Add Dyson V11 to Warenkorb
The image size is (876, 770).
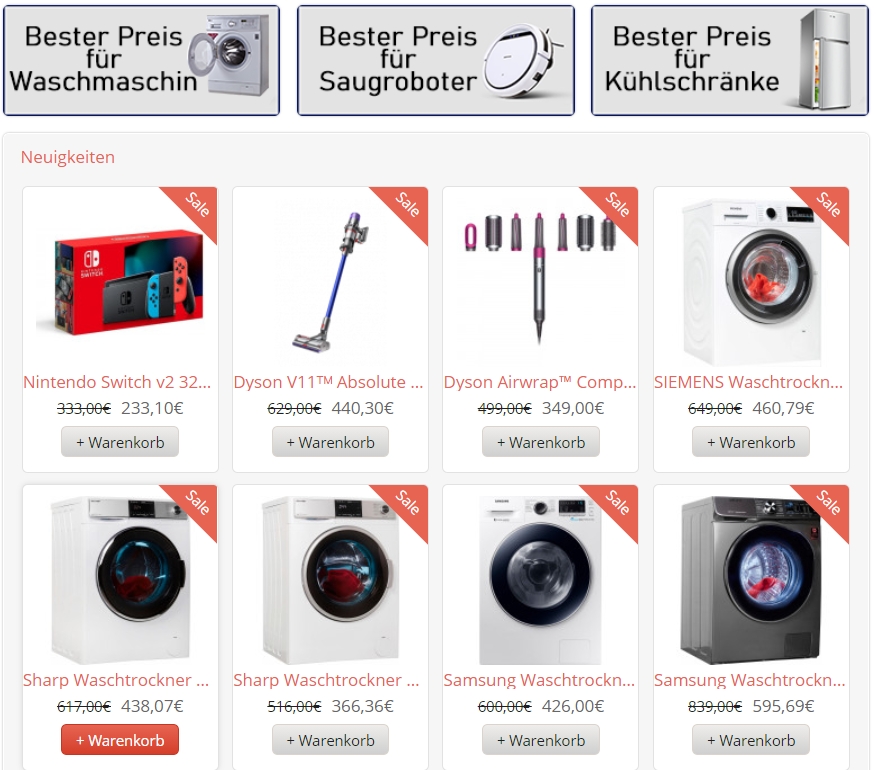(x=331, y=442)
